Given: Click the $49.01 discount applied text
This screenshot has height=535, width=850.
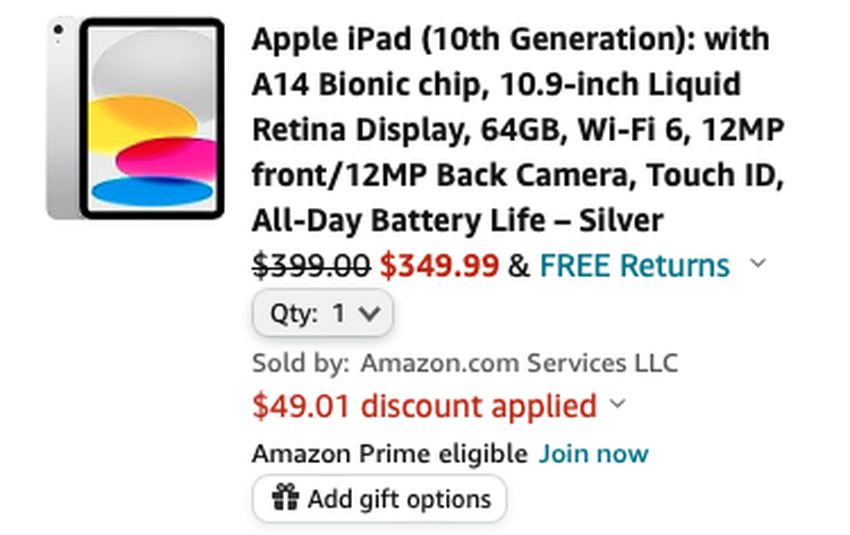Looking at the screenshot, I should (x=424, y=406).
